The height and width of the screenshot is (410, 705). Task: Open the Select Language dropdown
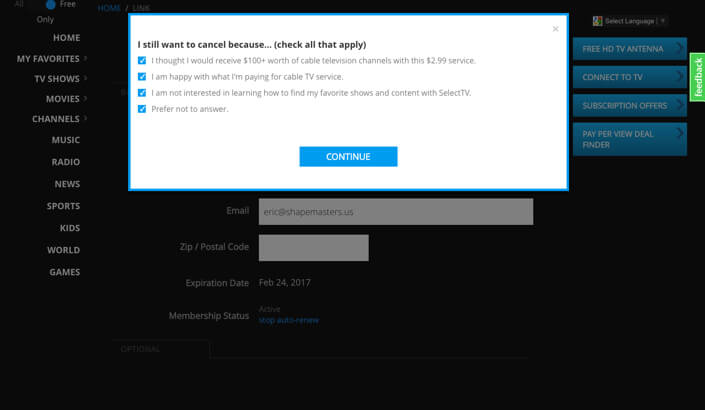tap(634, 21)
